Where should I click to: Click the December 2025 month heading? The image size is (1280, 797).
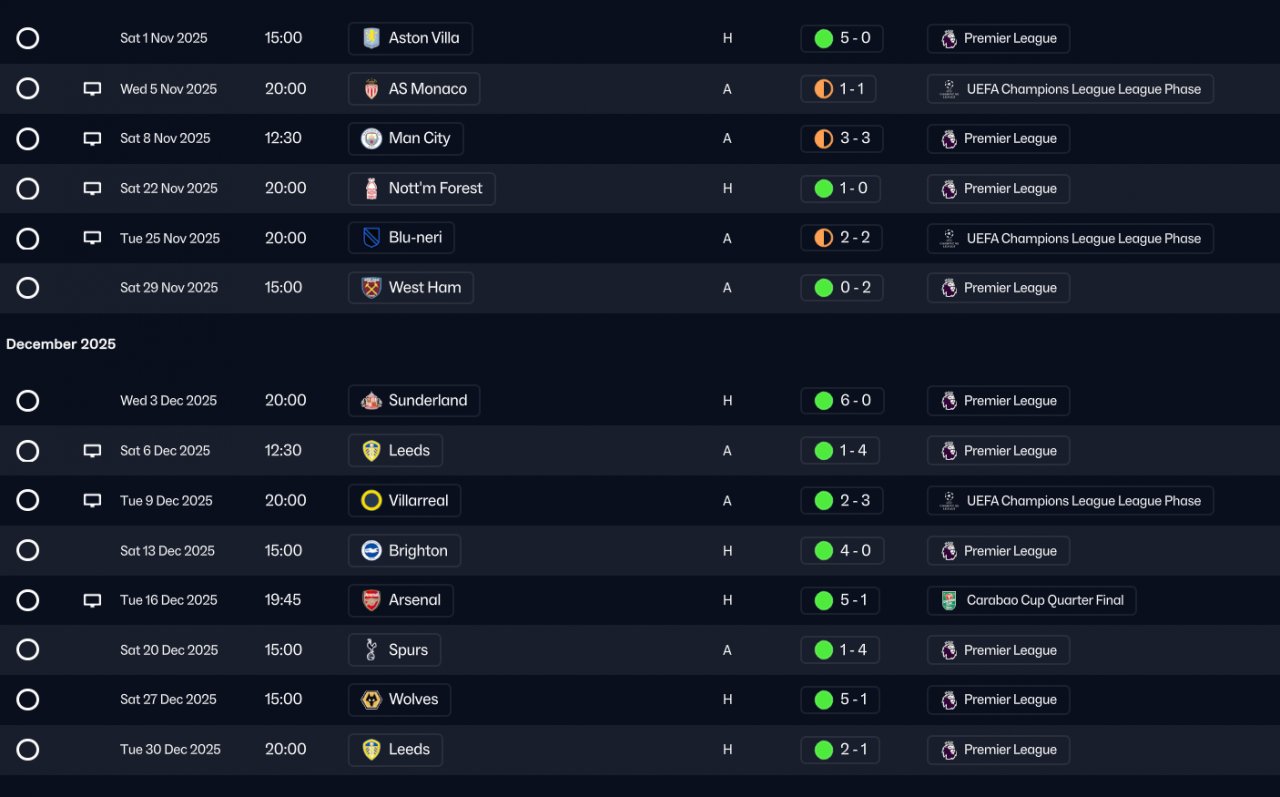click(x=61, y=344)
